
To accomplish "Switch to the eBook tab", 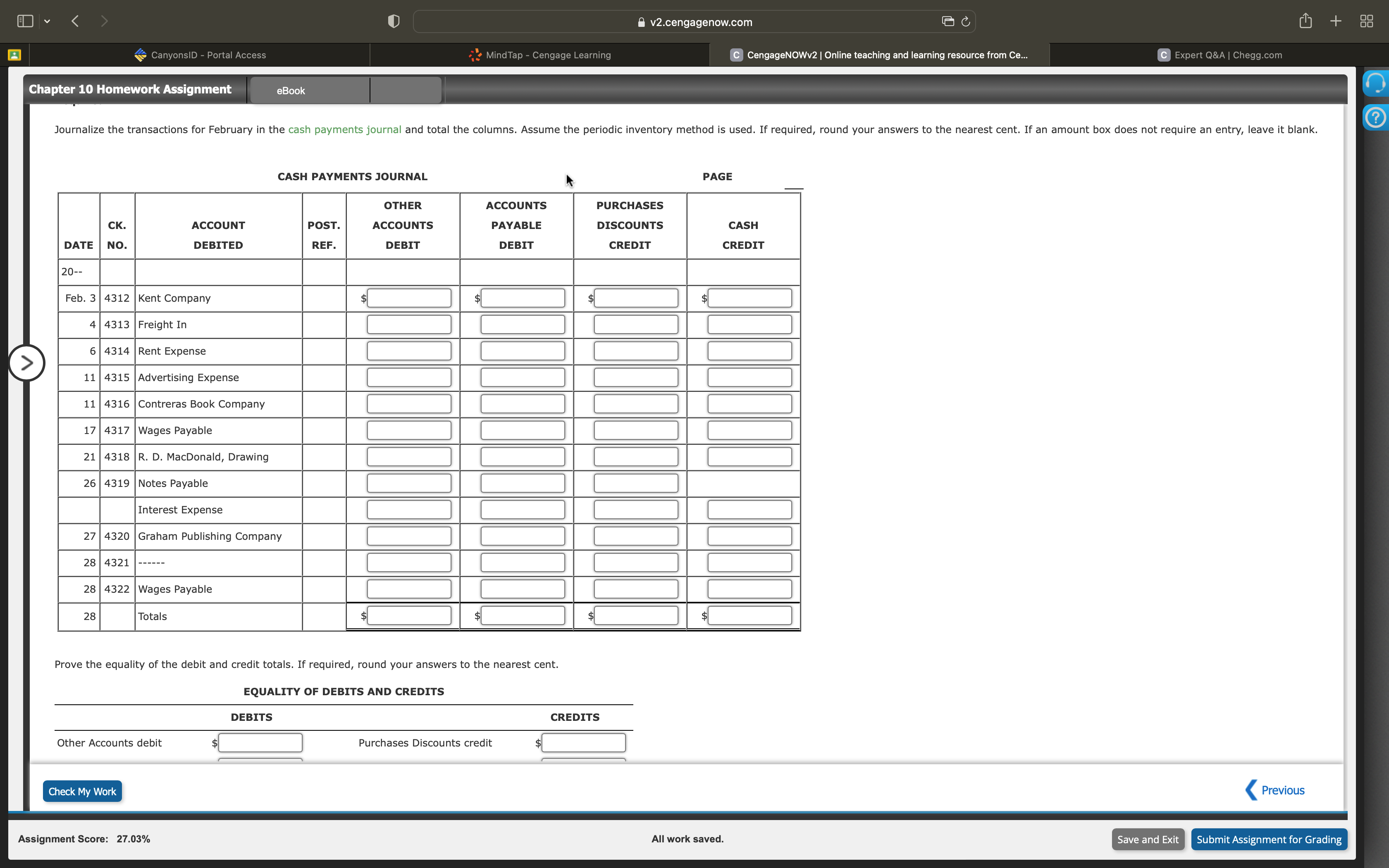I will tap(291, 90).
